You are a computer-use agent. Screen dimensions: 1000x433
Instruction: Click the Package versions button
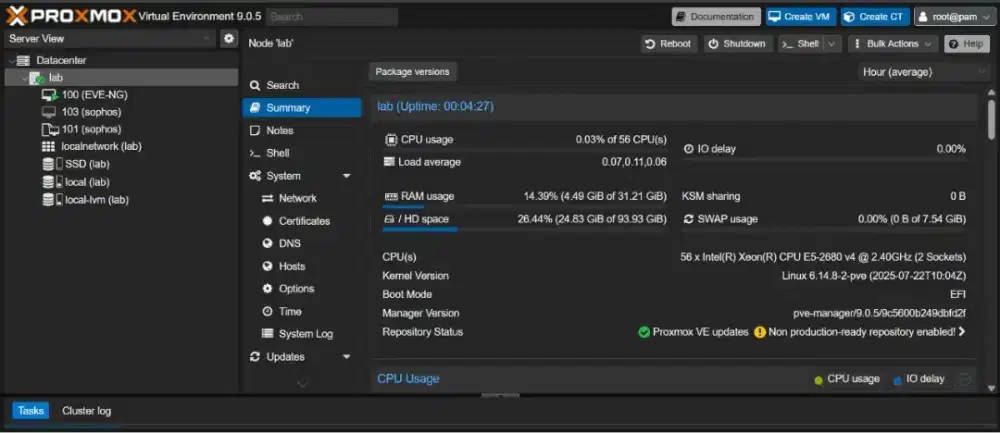pos(412,72)
